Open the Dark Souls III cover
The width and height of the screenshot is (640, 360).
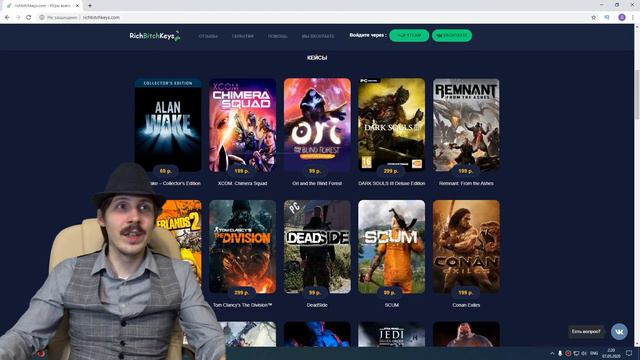click(x=391, y=125)
